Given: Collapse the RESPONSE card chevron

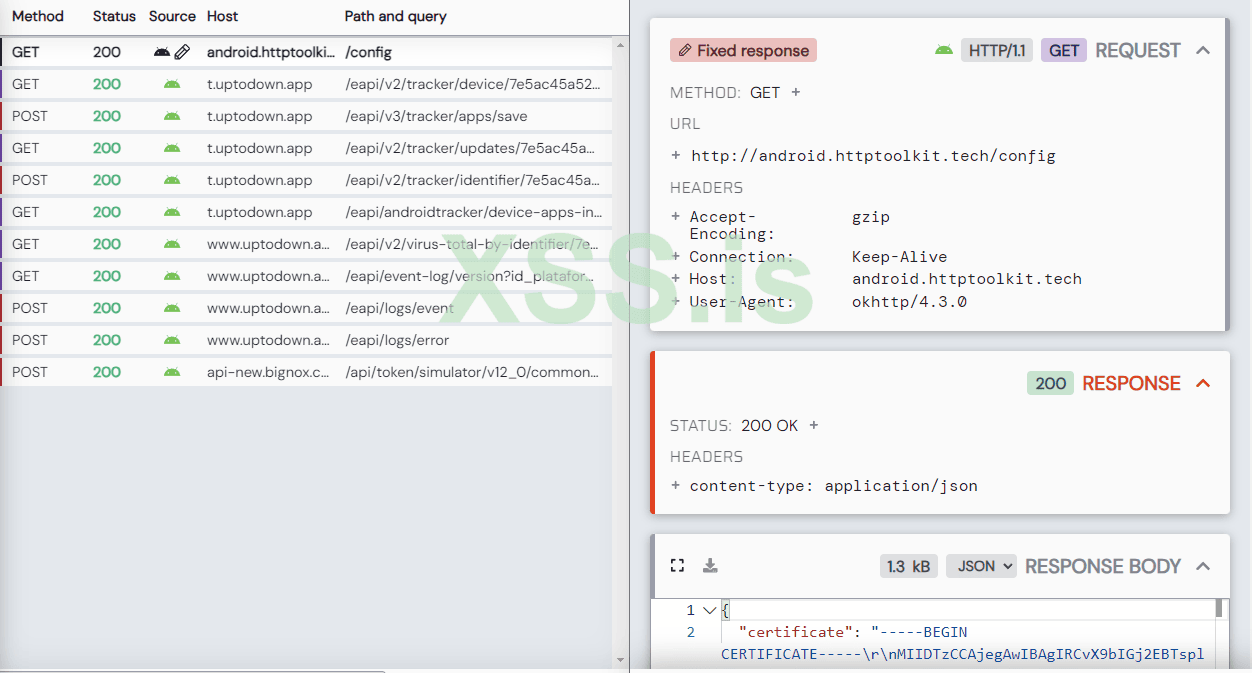Looking at the screenshot, I should click(1203, 383).
